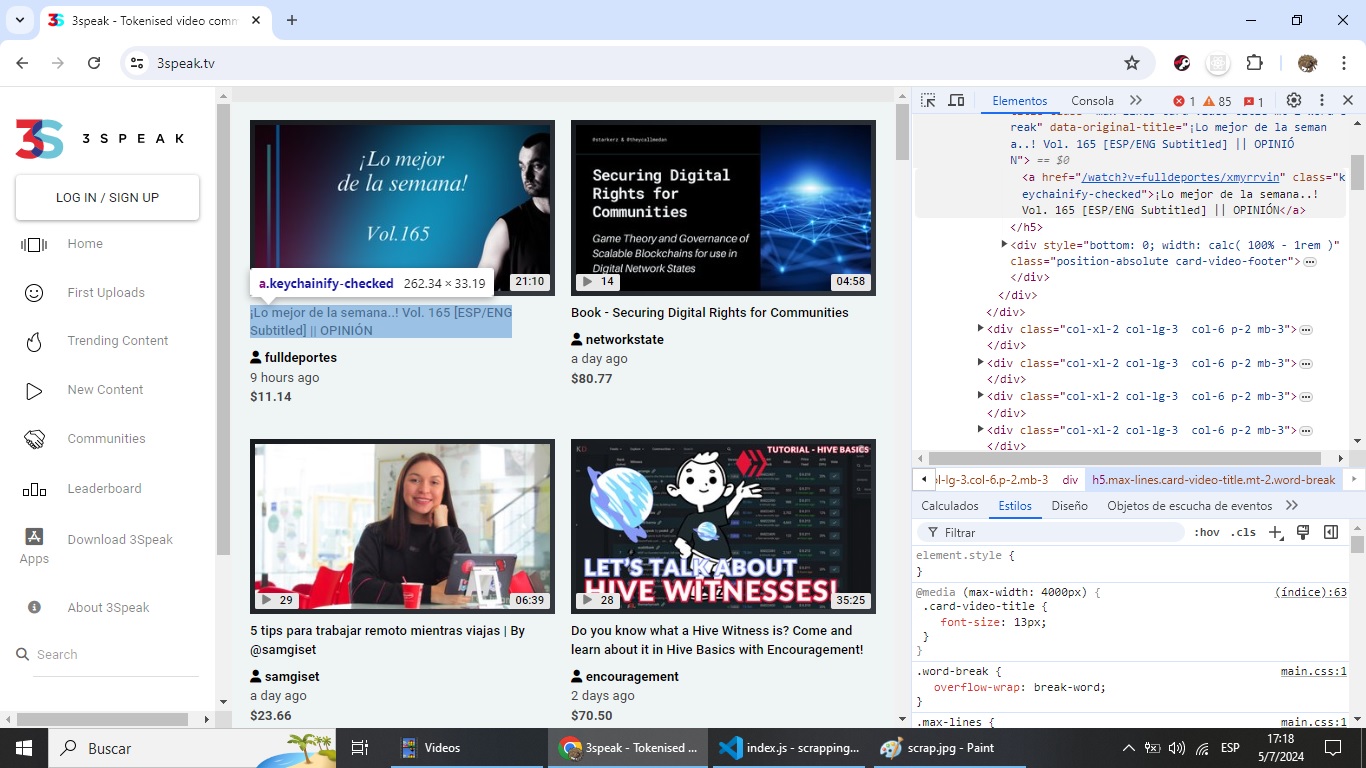Open the Home icon in 3Speak sidebar
Screen dimensions: 1366x768
point(34,244)
